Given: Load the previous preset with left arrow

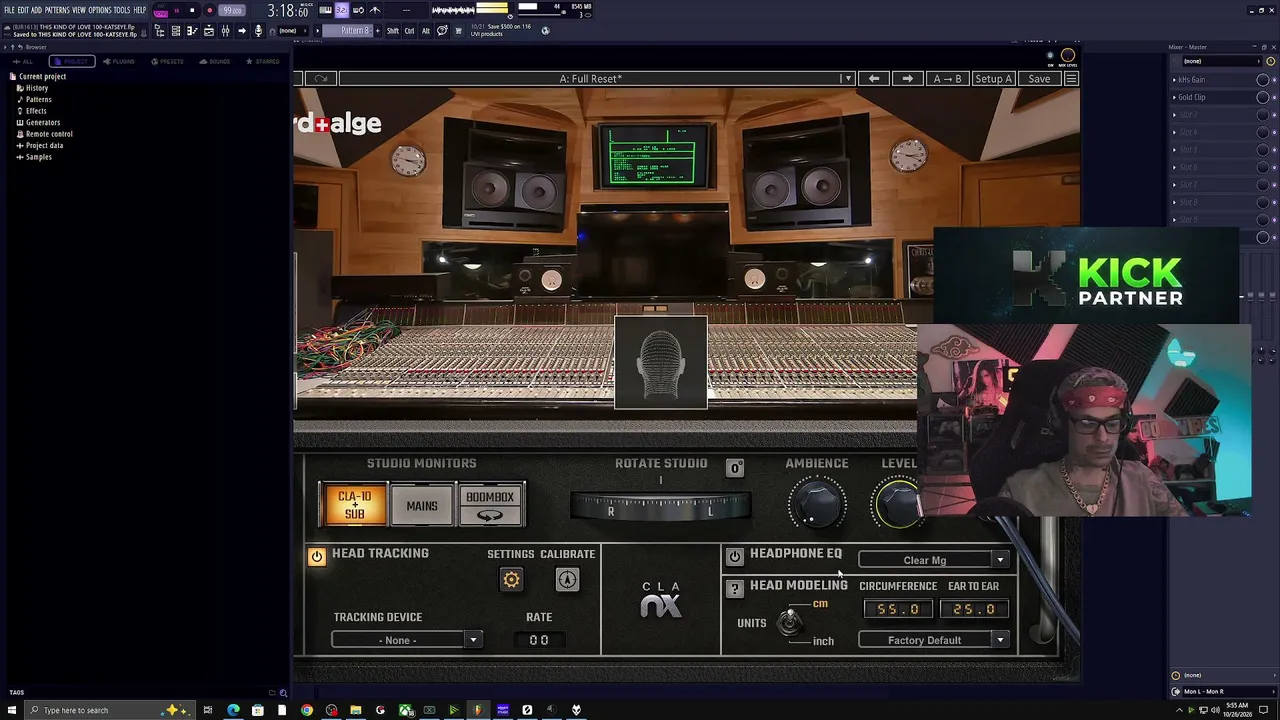Looking at the screenshot, I should [x=874, y=79].
